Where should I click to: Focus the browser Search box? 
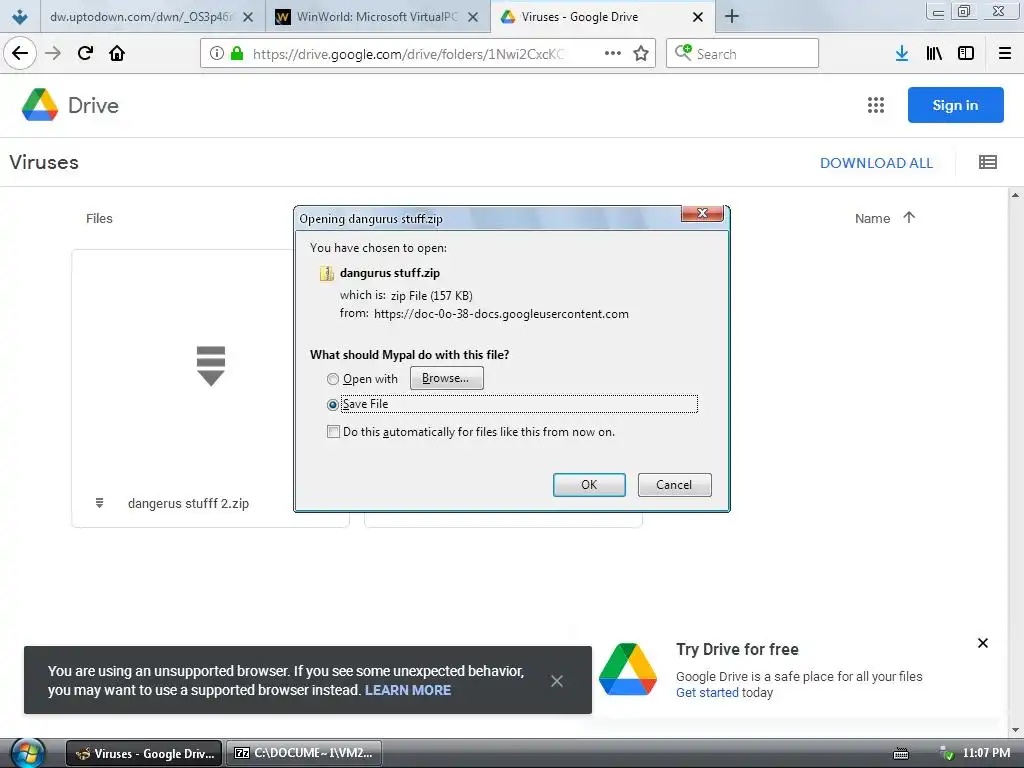[743, 53]
